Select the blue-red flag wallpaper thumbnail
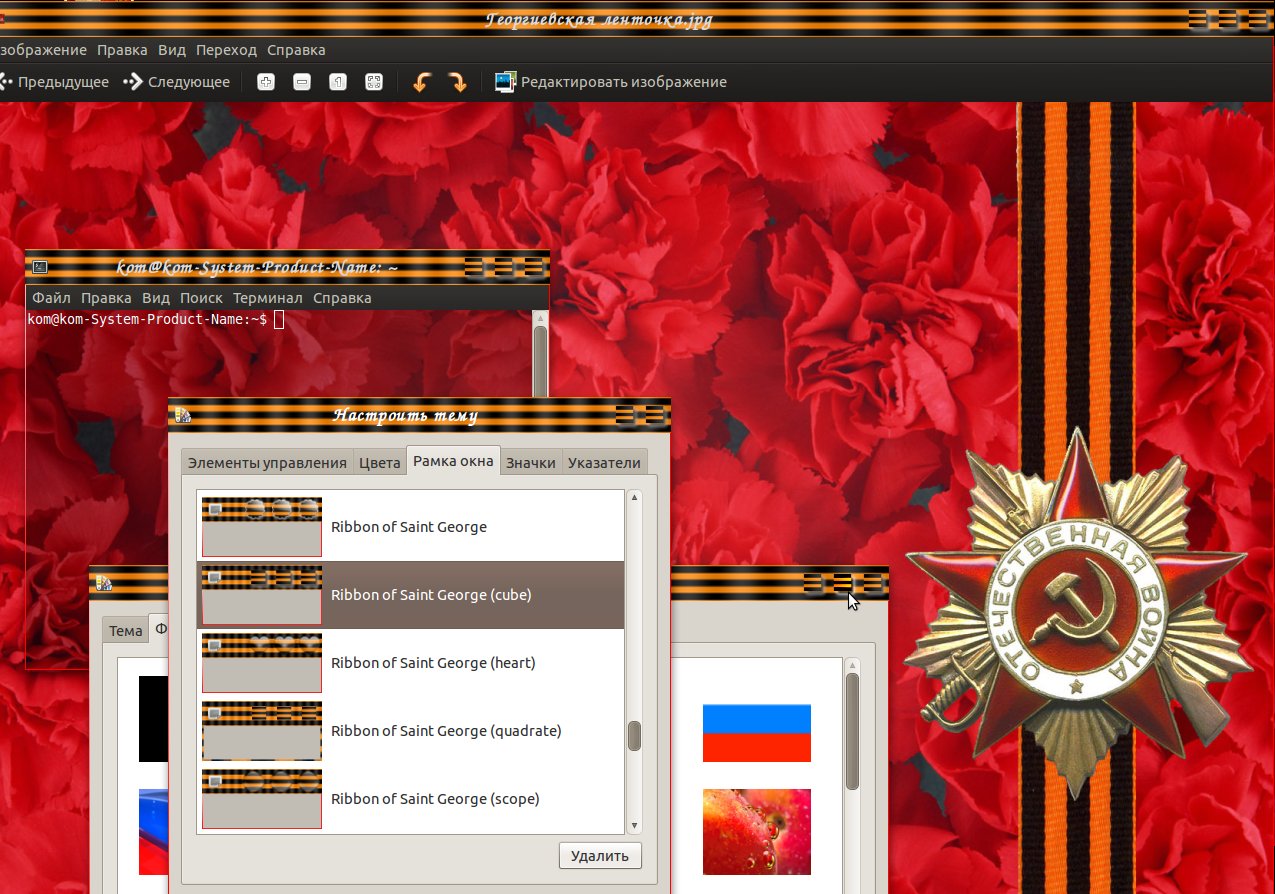 coord(757,733)
